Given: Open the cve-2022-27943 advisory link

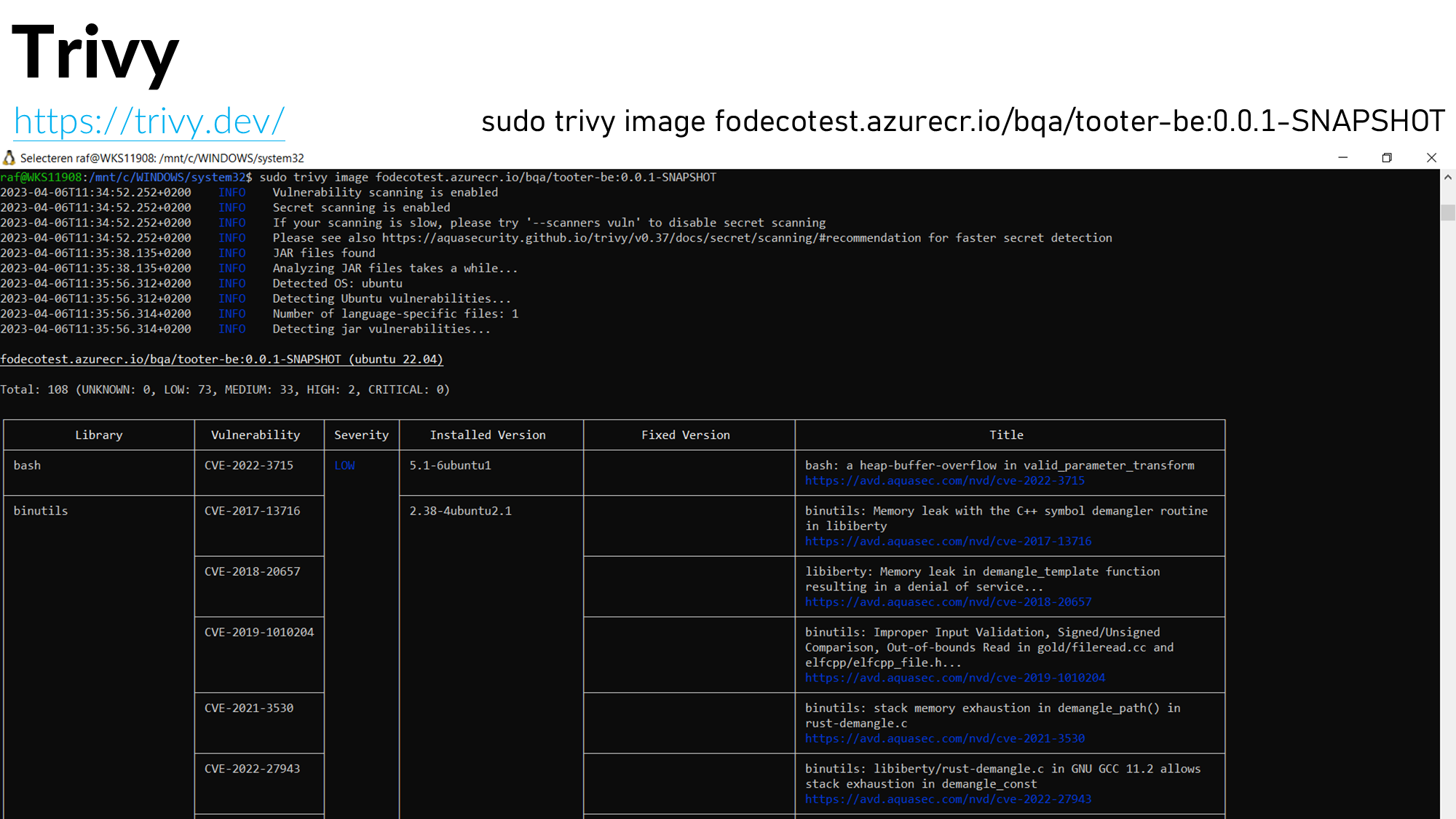Looking at the screenshot, I should point(948,799).
